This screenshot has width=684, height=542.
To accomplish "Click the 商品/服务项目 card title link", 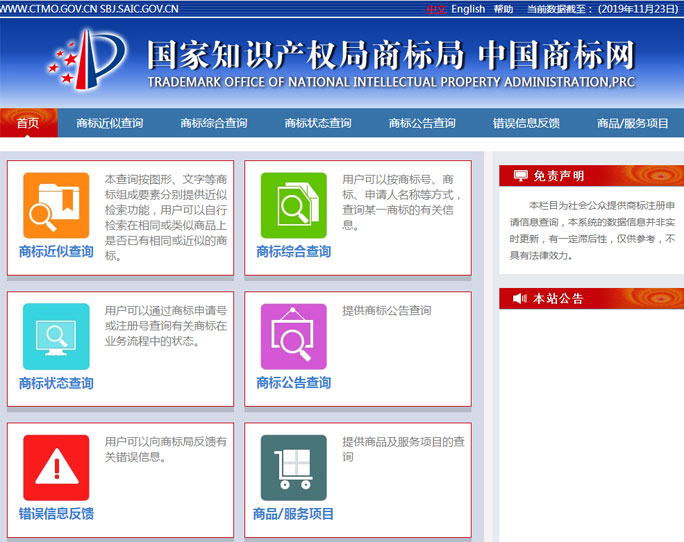I will 293,514.
